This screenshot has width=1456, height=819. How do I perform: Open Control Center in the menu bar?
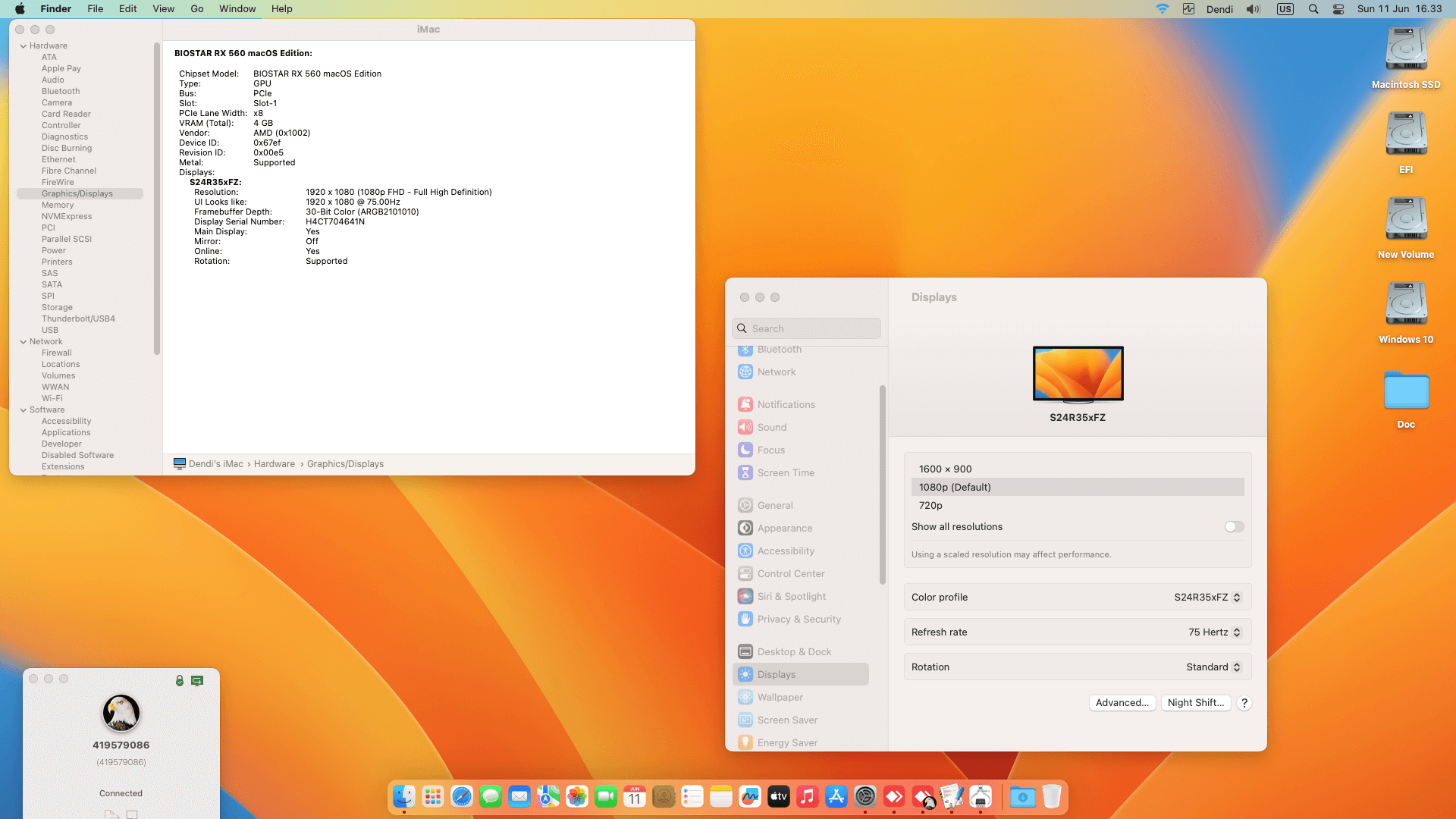click(1338, 9)
